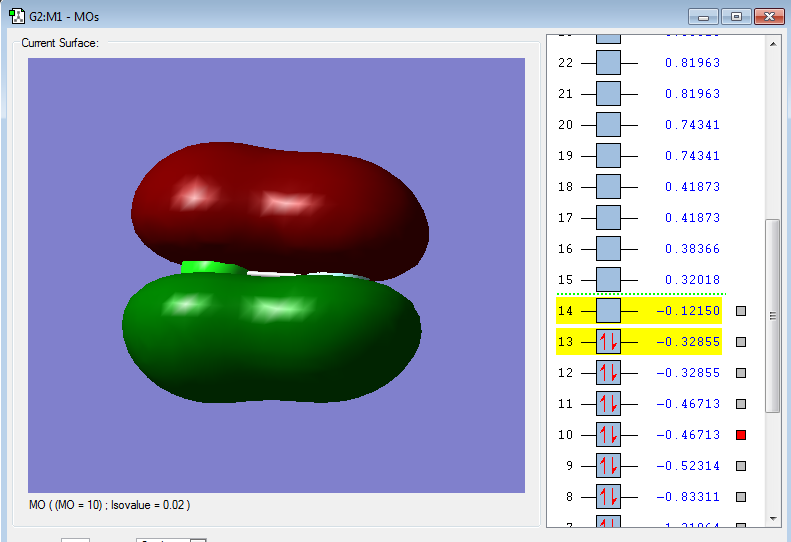The height and width of the screenshot is (542, 791).
Task: Click the highlighted orbital number 14
Action: [566, 311]
